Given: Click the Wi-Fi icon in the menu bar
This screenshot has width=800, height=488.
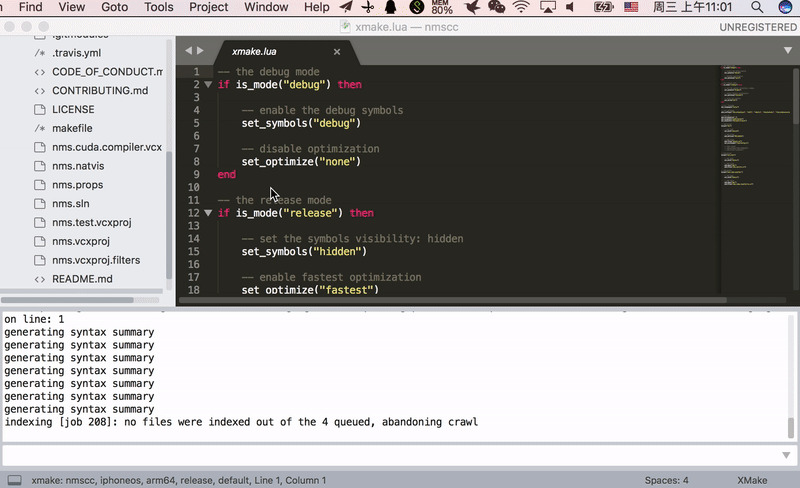Looking at the screenshot, I should [x=521, y=7].
